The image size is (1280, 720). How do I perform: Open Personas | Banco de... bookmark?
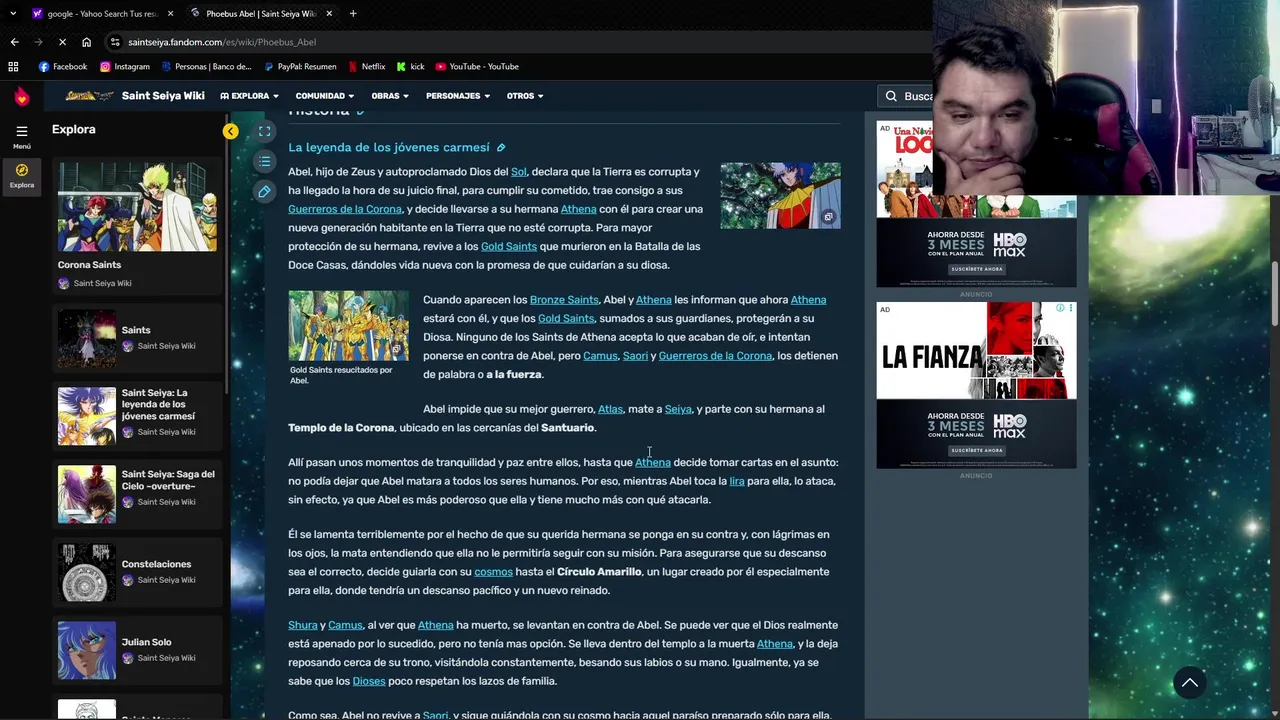(206, 66)
